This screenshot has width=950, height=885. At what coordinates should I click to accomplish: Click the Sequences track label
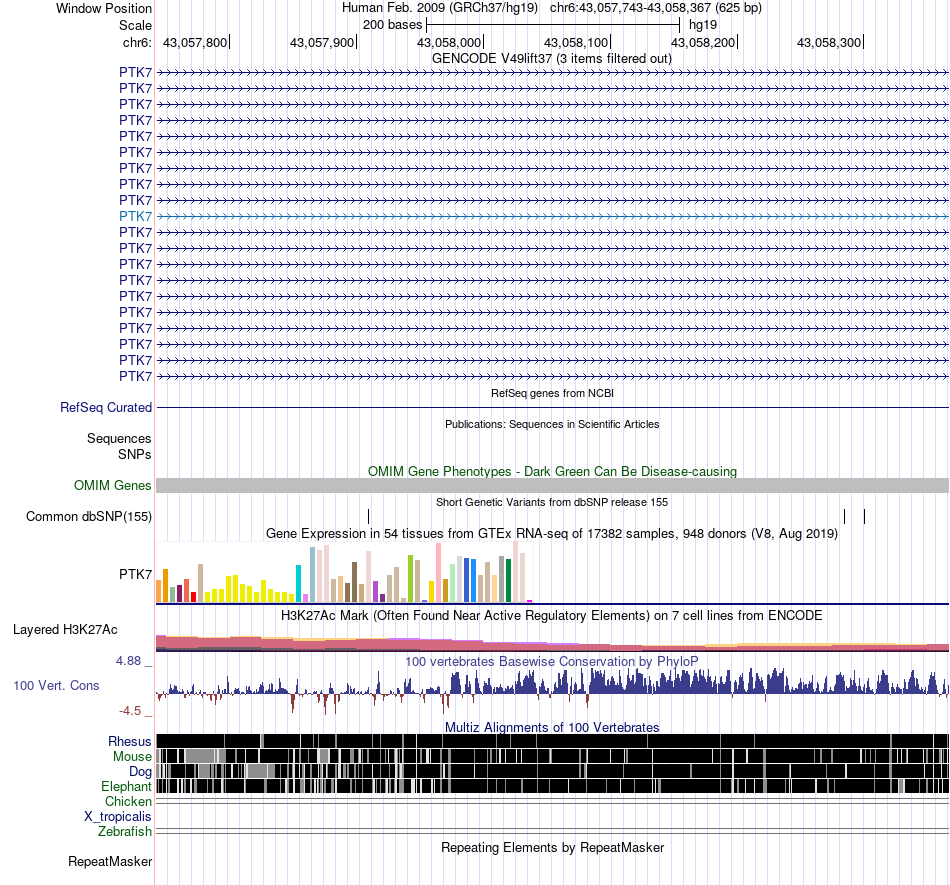[x=119, y=439]
